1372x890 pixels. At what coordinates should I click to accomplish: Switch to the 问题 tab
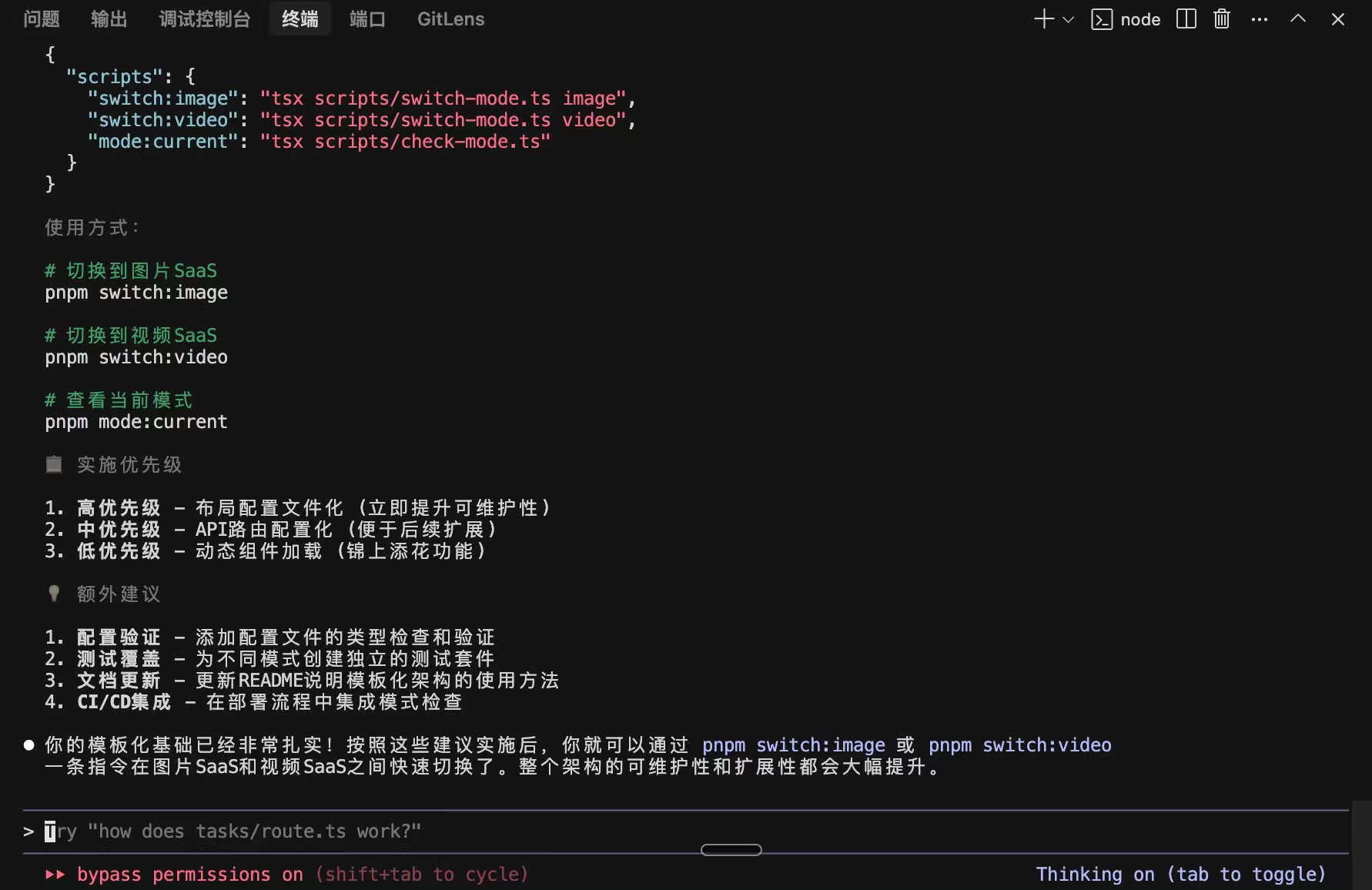[x=42, y=19]
